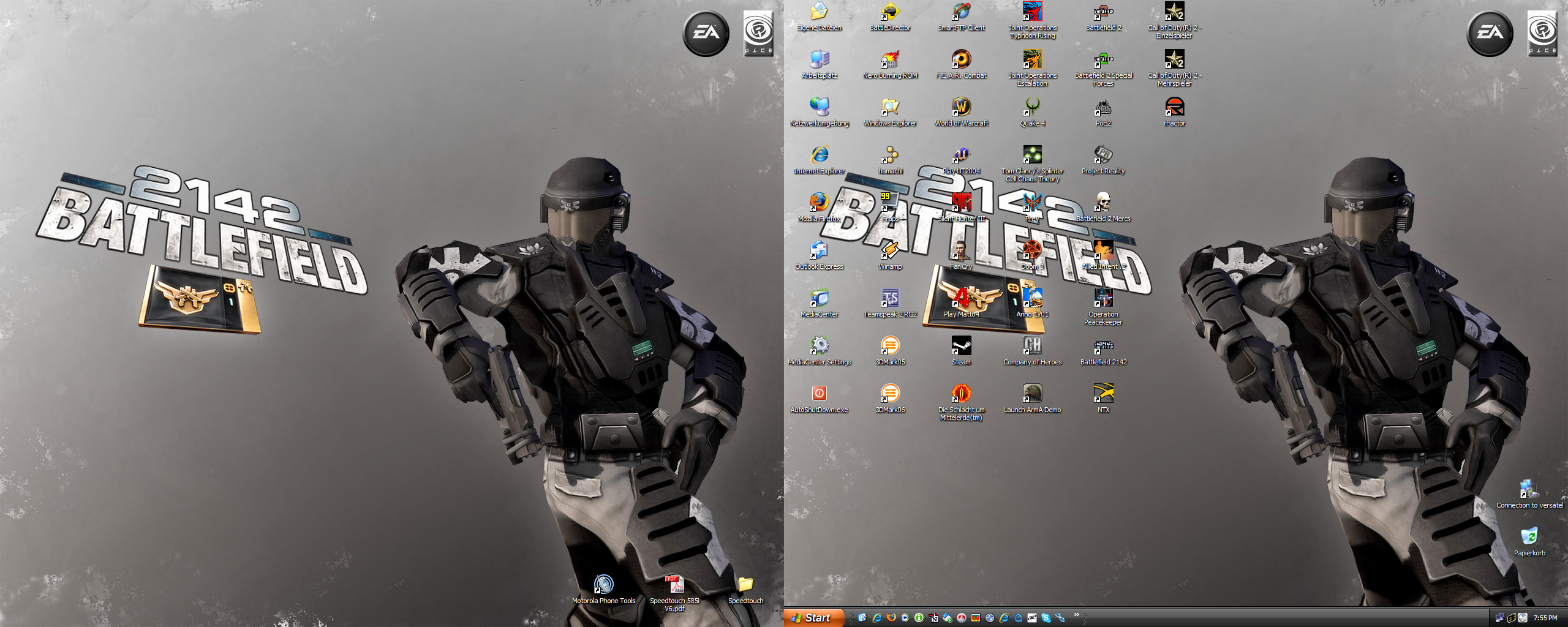Open the Eigene Dateien folder icon
Image resolution: width=1568 pixels, height=627 pixels.
click(819, 17)
